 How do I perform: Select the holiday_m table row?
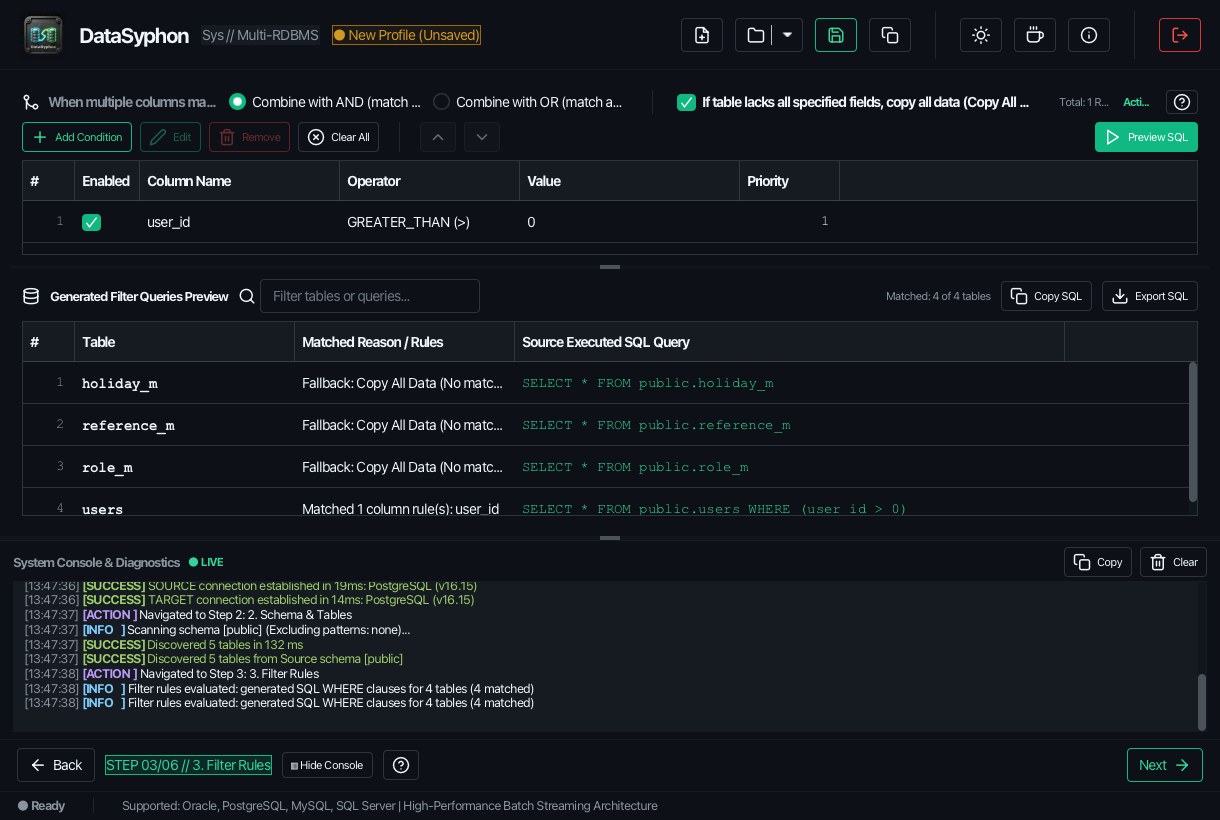605,383
